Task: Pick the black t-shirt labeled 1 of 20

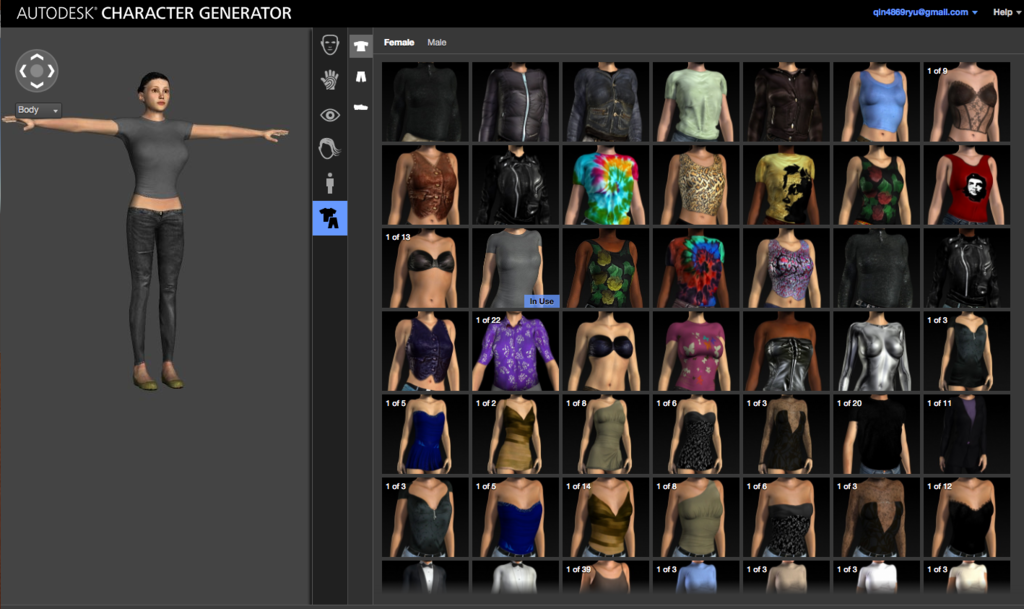Action: point(876,435)
